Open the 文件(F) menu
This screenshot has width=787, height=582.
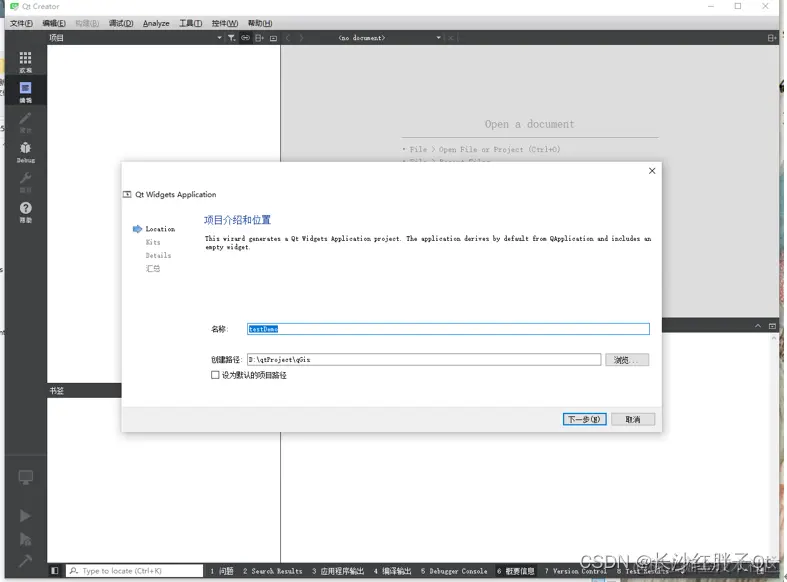pos(21,23)
